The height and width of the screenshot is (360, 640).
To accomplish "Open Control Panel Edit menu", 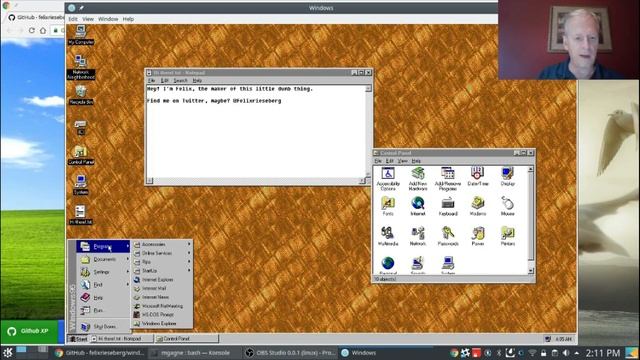I will click(x=390, y=161).
